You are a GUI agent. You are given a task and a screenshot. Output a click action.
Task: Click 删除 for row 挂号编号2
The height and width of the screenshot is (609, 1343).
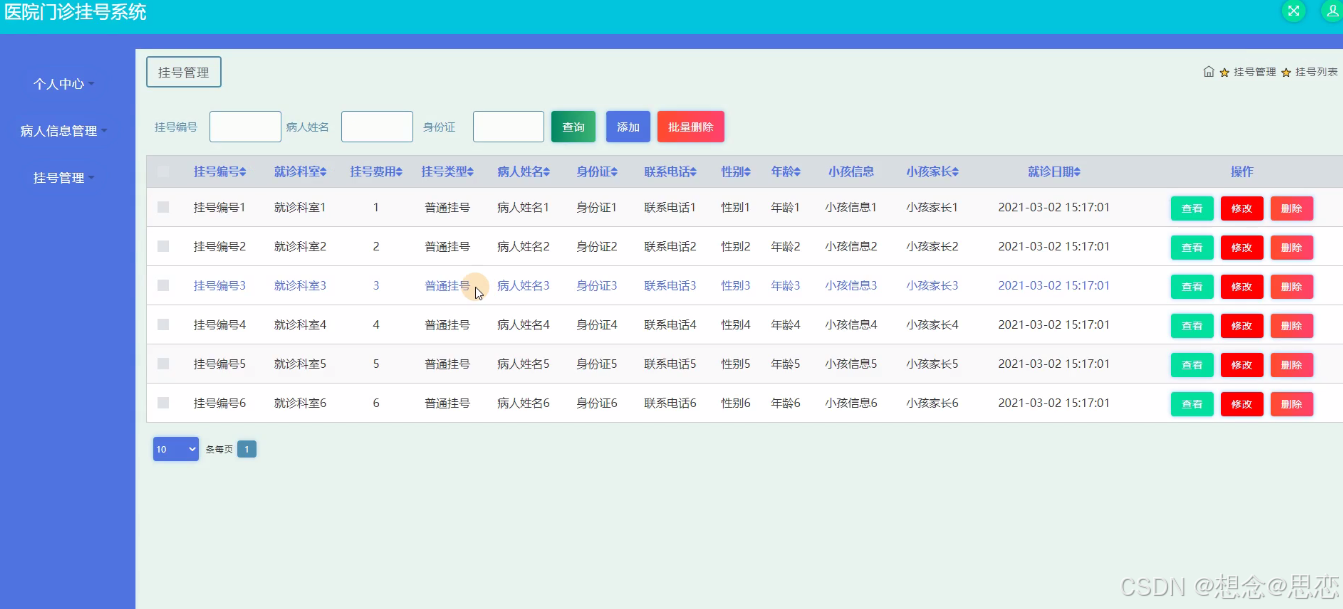point(1292,247)
